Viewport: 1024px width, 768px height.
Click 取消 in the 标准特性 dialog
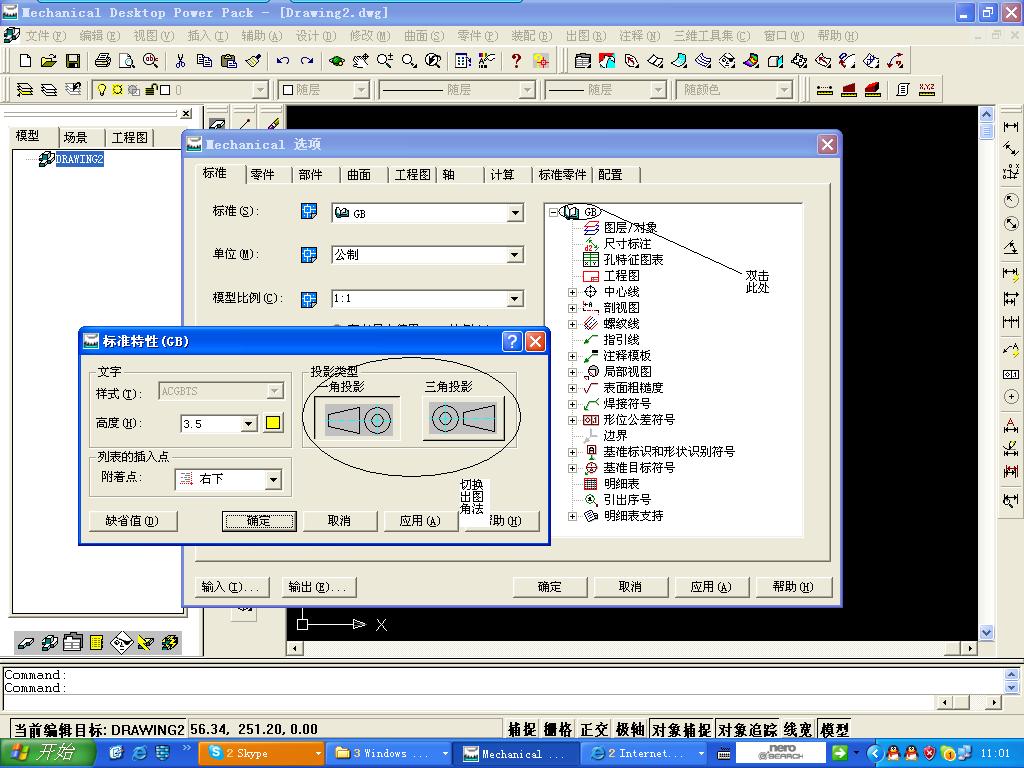[340, 521]
